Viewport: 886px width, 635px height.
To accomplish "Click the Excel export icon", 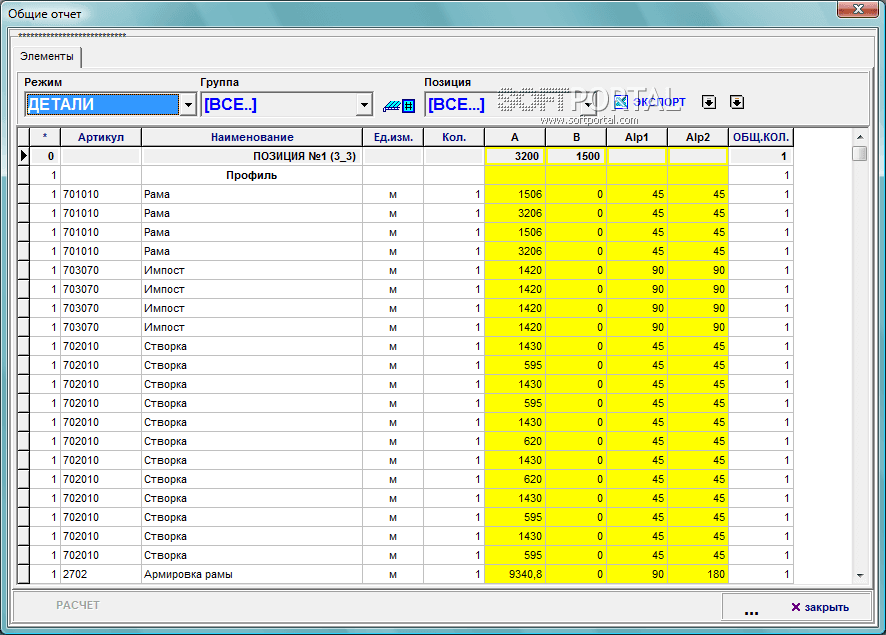I will (x=620, y=102).
